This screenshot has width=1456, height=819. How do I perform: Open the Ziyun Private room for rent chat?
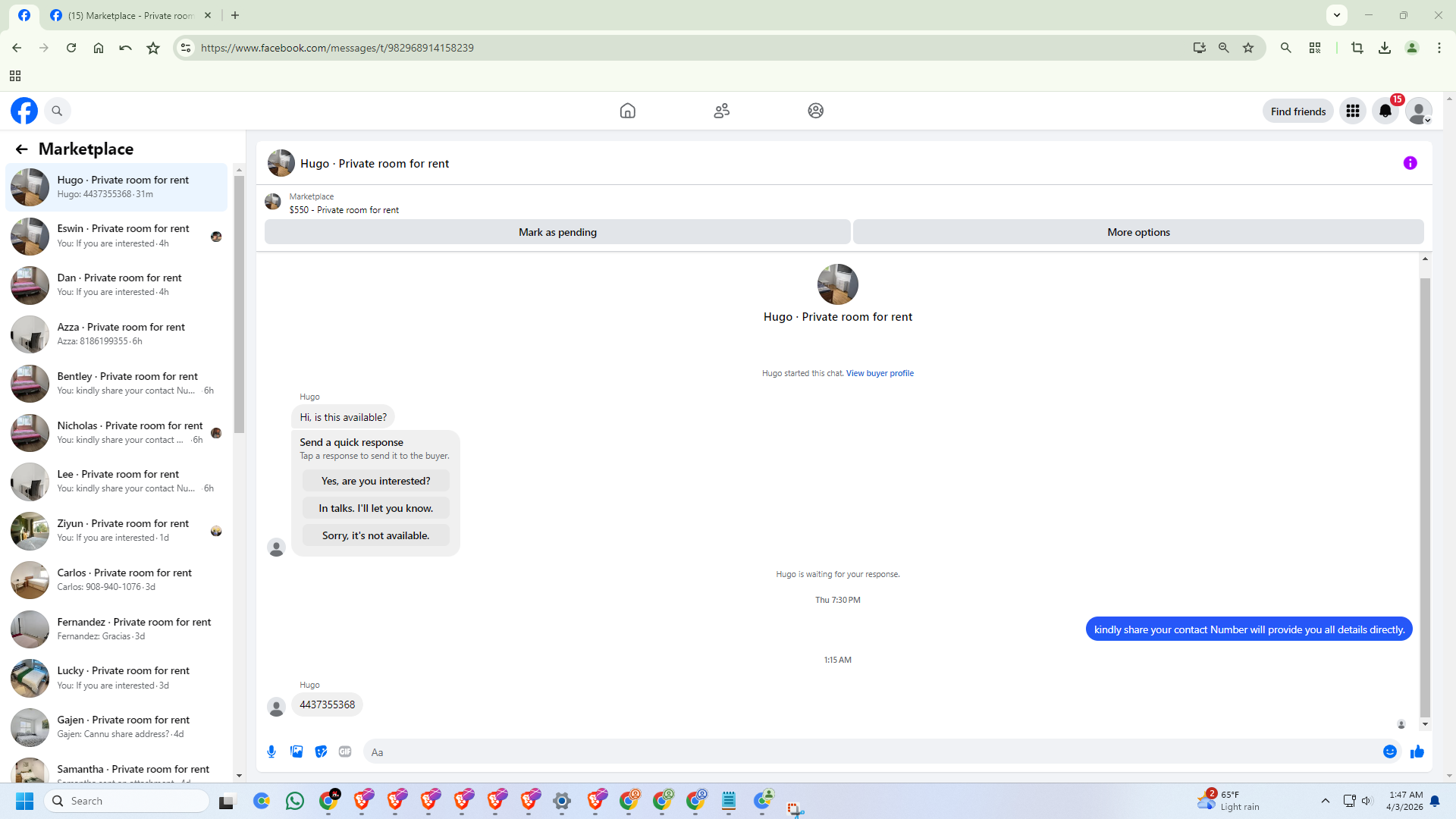pos(116,531)
